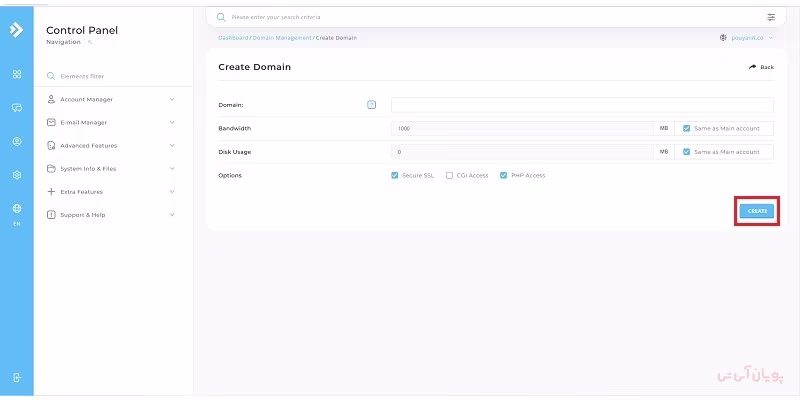Screen dimensions: 800x400
Task: Open Support & Help menu label
Action: tap(83, 215)
